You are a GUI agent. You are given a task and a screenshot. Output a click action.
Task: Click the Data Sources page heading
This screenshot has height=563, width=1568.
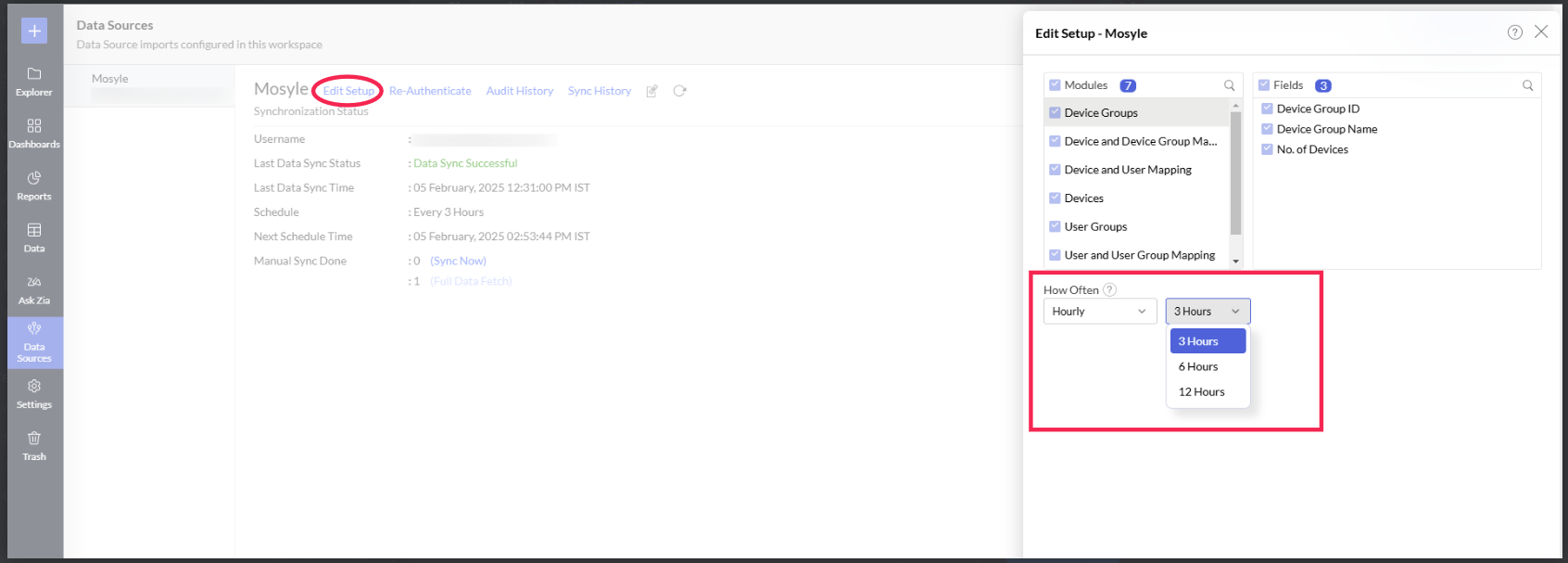point(115,25)
